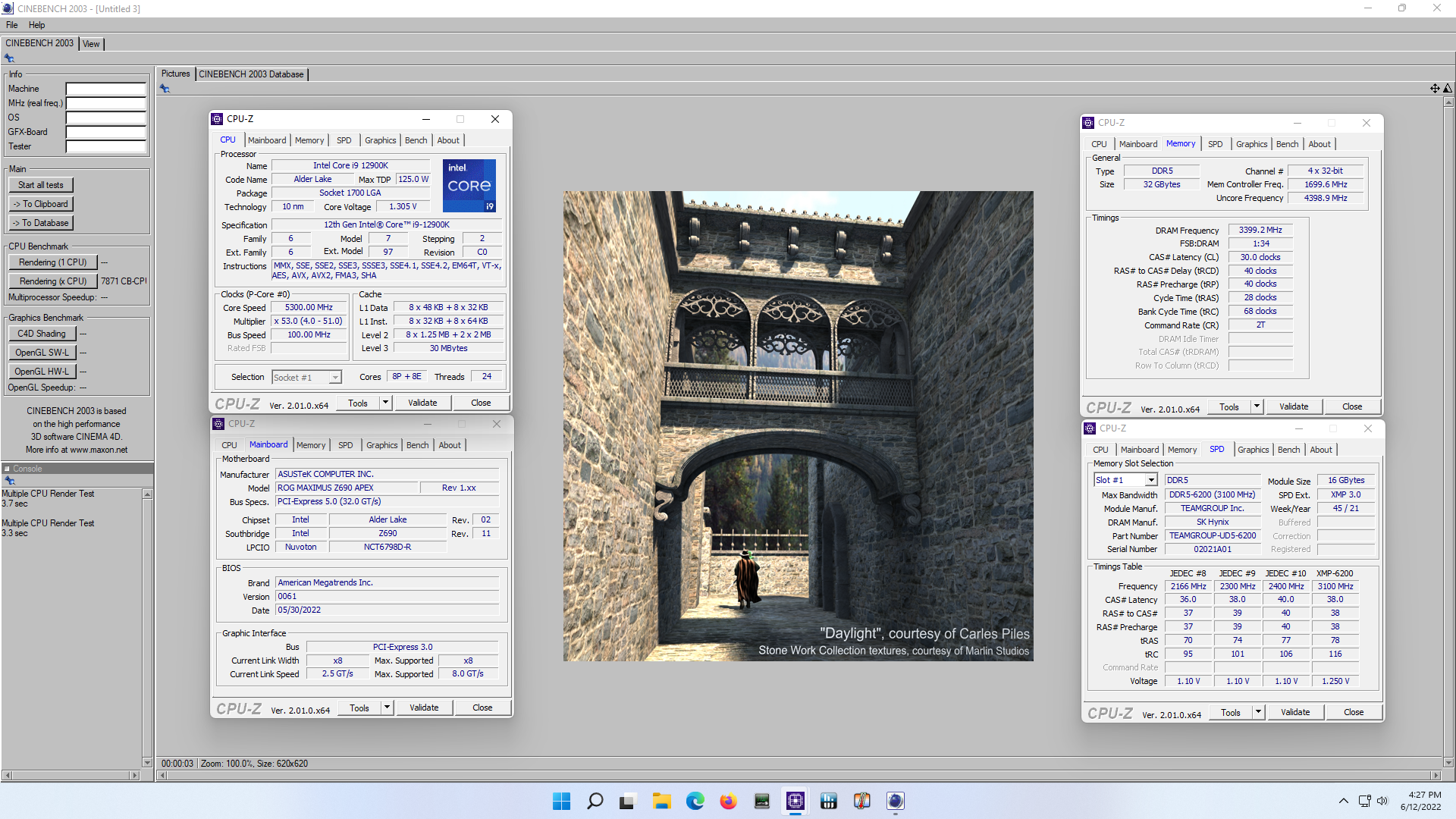Click Tools button in SPD CPU-Z window

(x=1230, y=712)
